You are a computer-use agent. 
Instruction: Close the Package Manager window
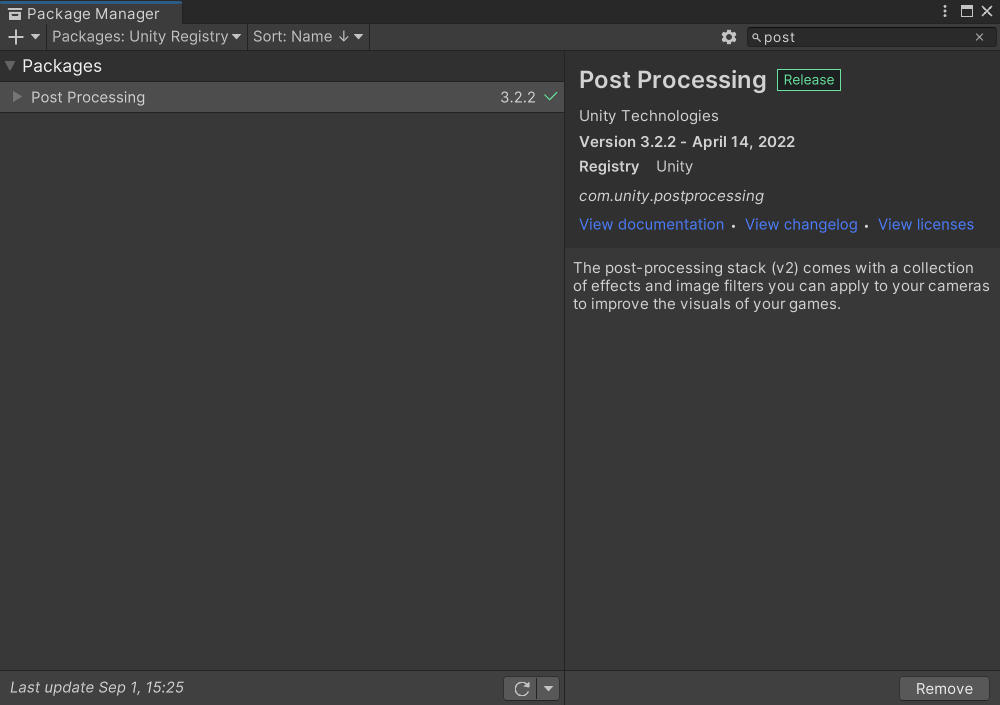click(987, 11)
